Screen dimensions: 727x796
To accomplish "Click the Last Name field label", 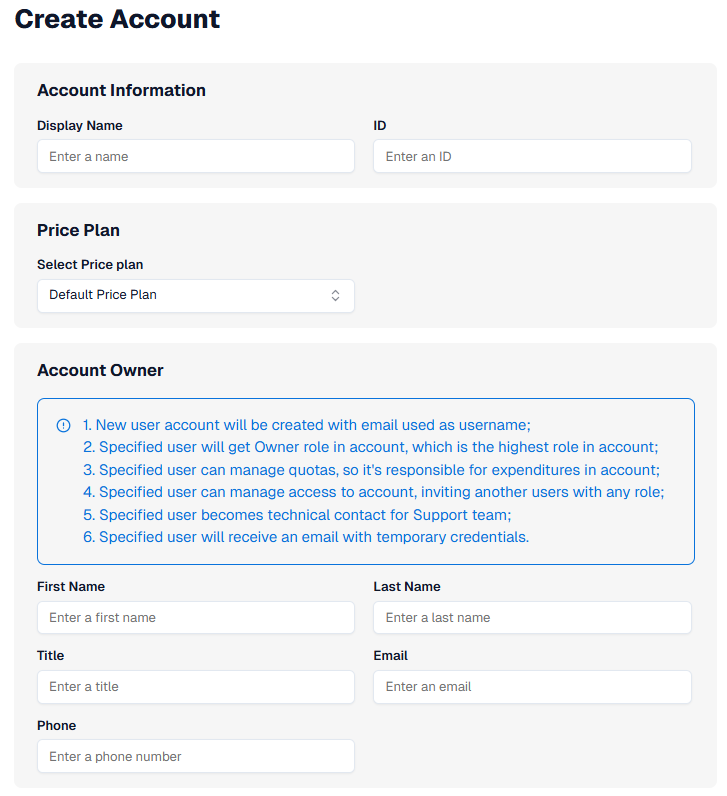I will [407, 587].
